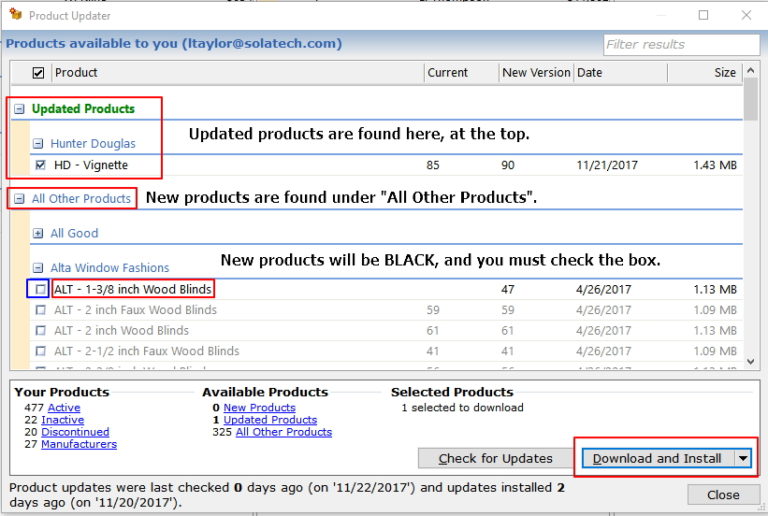Click '1 selected to download' text

click(x=462, y=407)
